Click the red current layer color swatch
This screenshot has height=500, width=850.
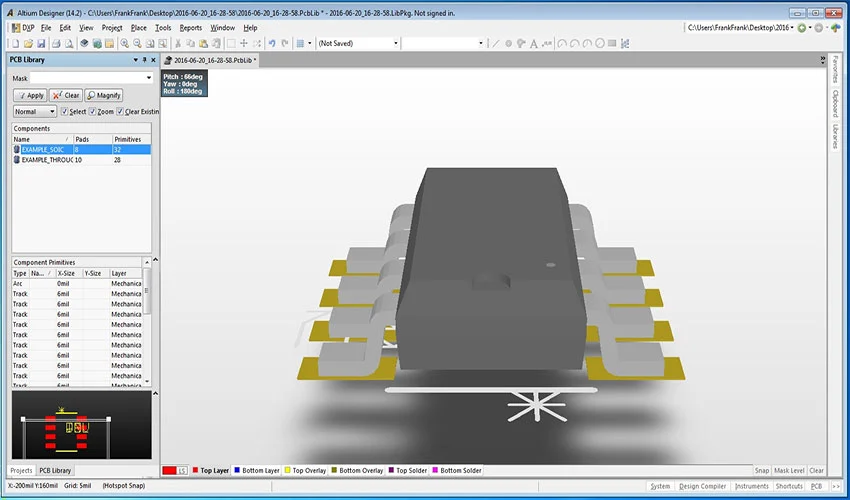169,470
